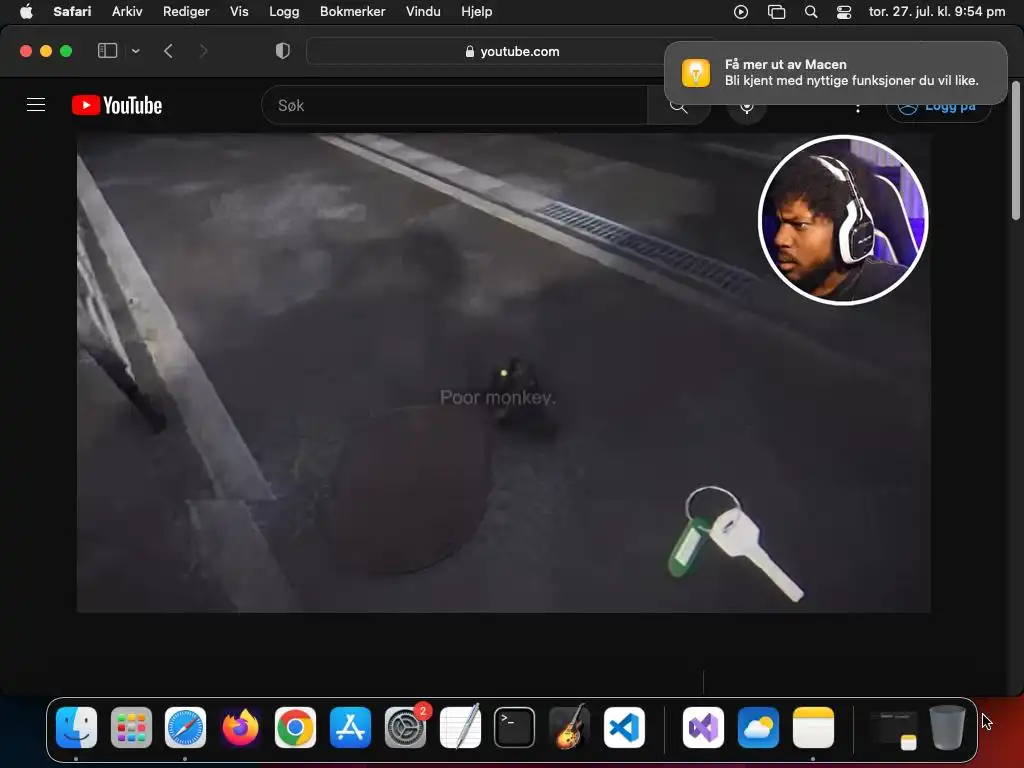Open Now Playing in the menu bar
1024x768 pixels.
741,12
